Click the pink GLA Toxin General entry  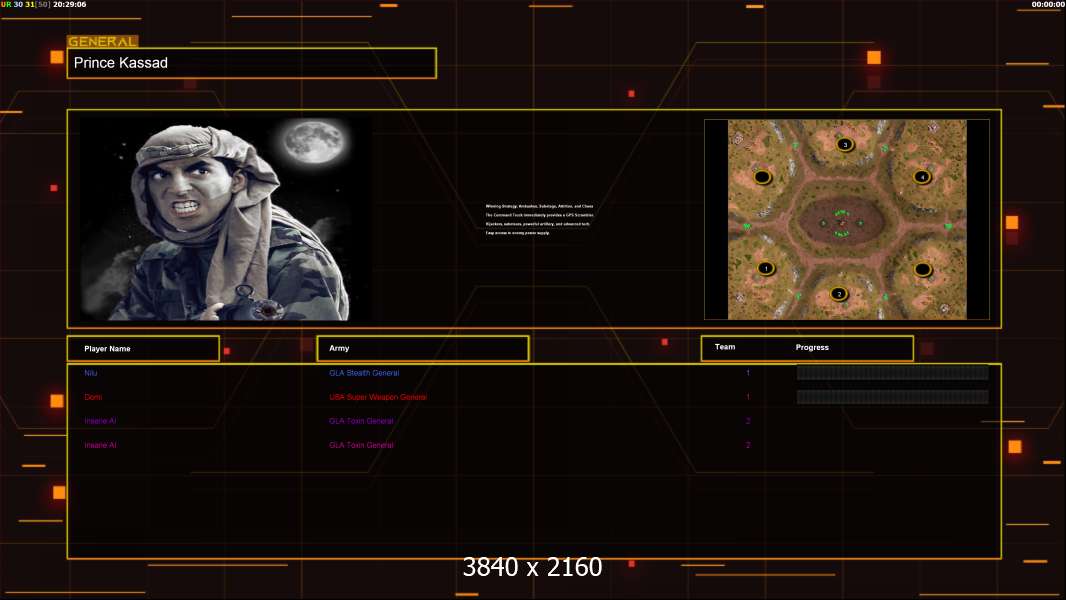(361, 445)
